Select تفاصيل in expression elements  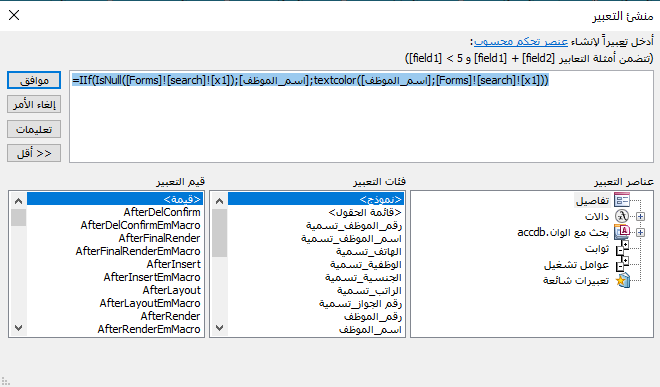tap(593, 200)
